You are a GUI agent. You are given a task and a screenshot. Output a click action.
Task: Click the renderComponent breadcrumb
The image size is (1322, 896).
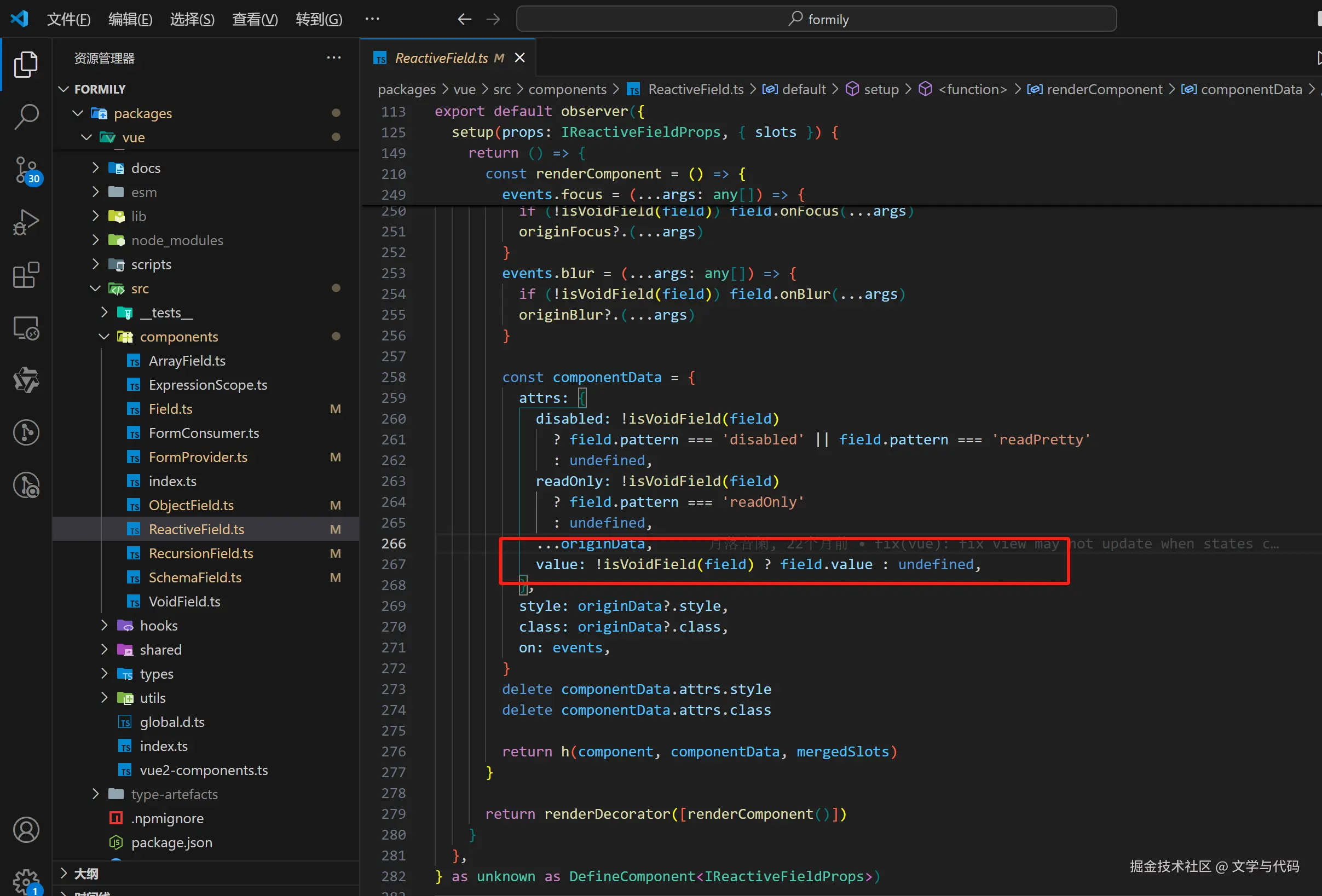click(x=1104, y=89)
